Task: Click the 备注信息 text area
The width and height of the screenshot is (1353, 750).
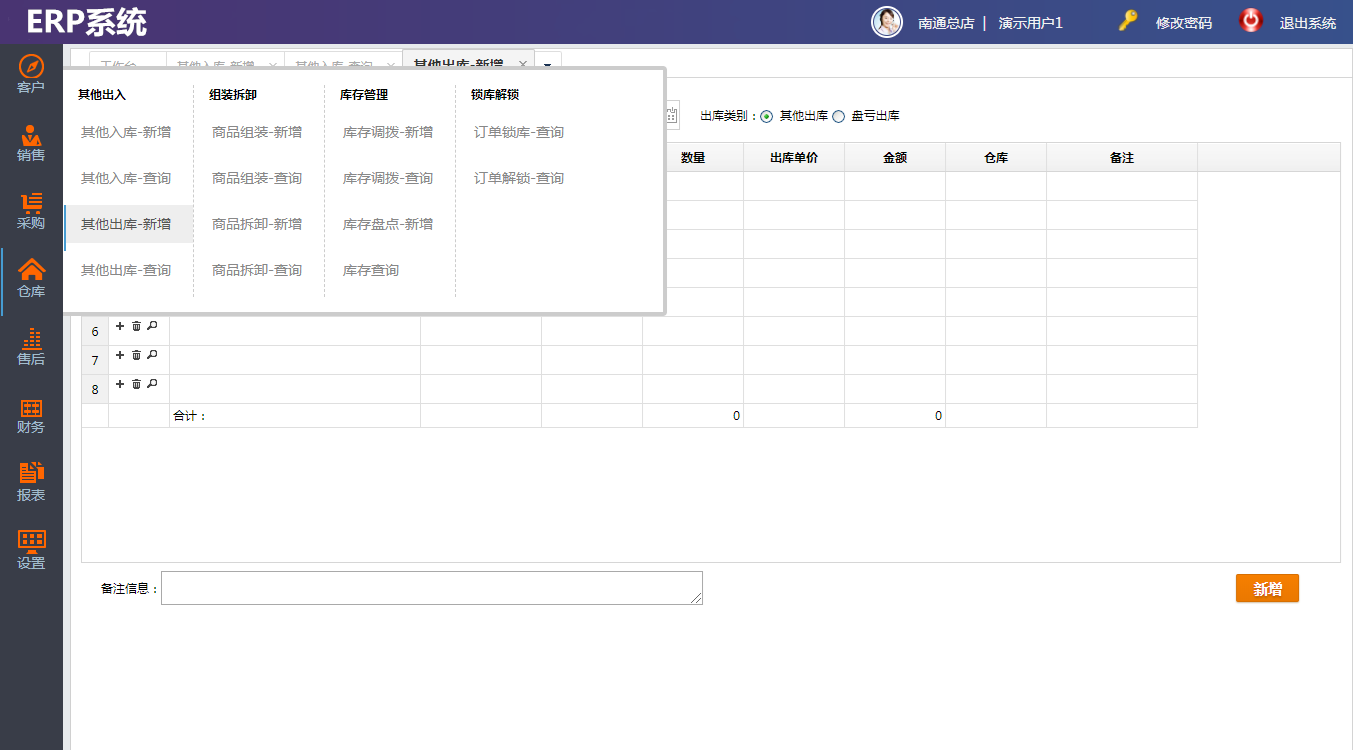Action: tap(431, 588)
